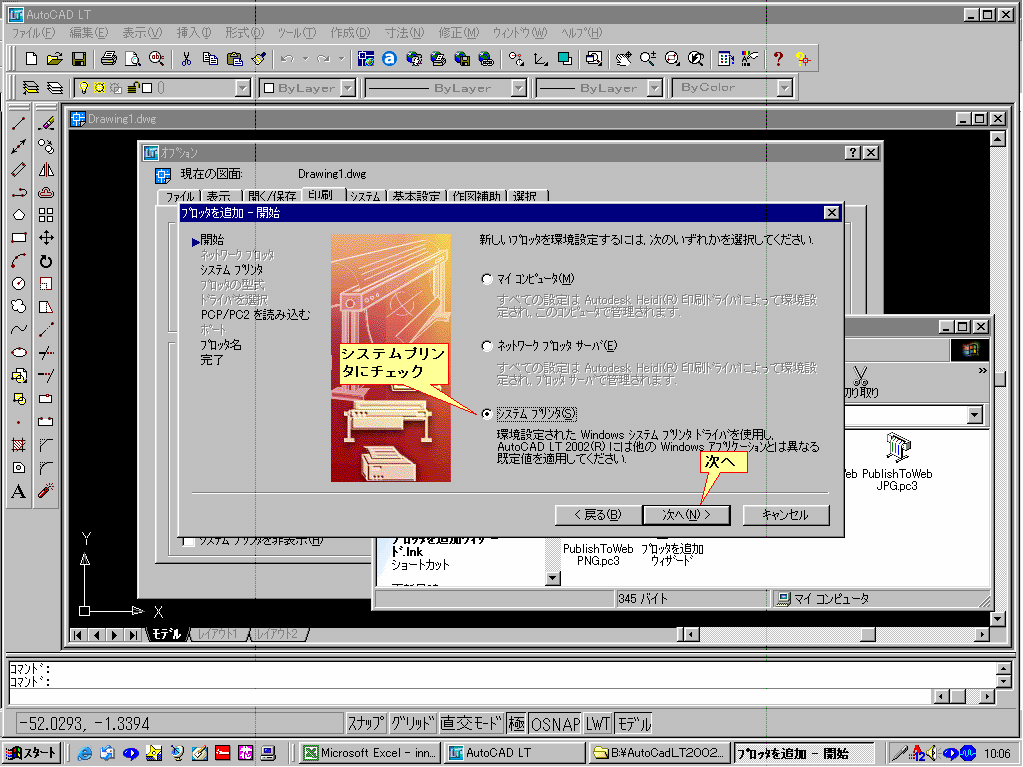Click the New drawing icon in toolbar
This screenshot has width=1023, height=767.
pyautogui.click(x=31, y=59)
